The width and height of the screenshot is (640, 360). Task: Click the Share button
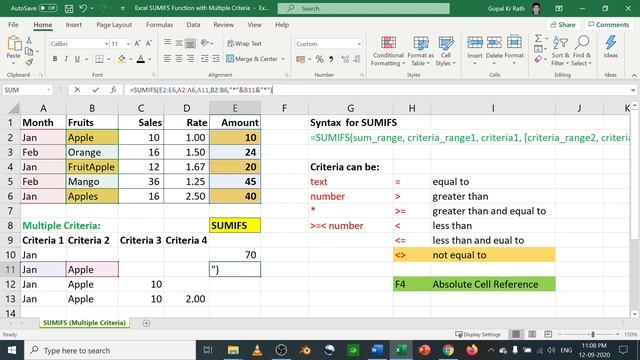coord(563,25)
